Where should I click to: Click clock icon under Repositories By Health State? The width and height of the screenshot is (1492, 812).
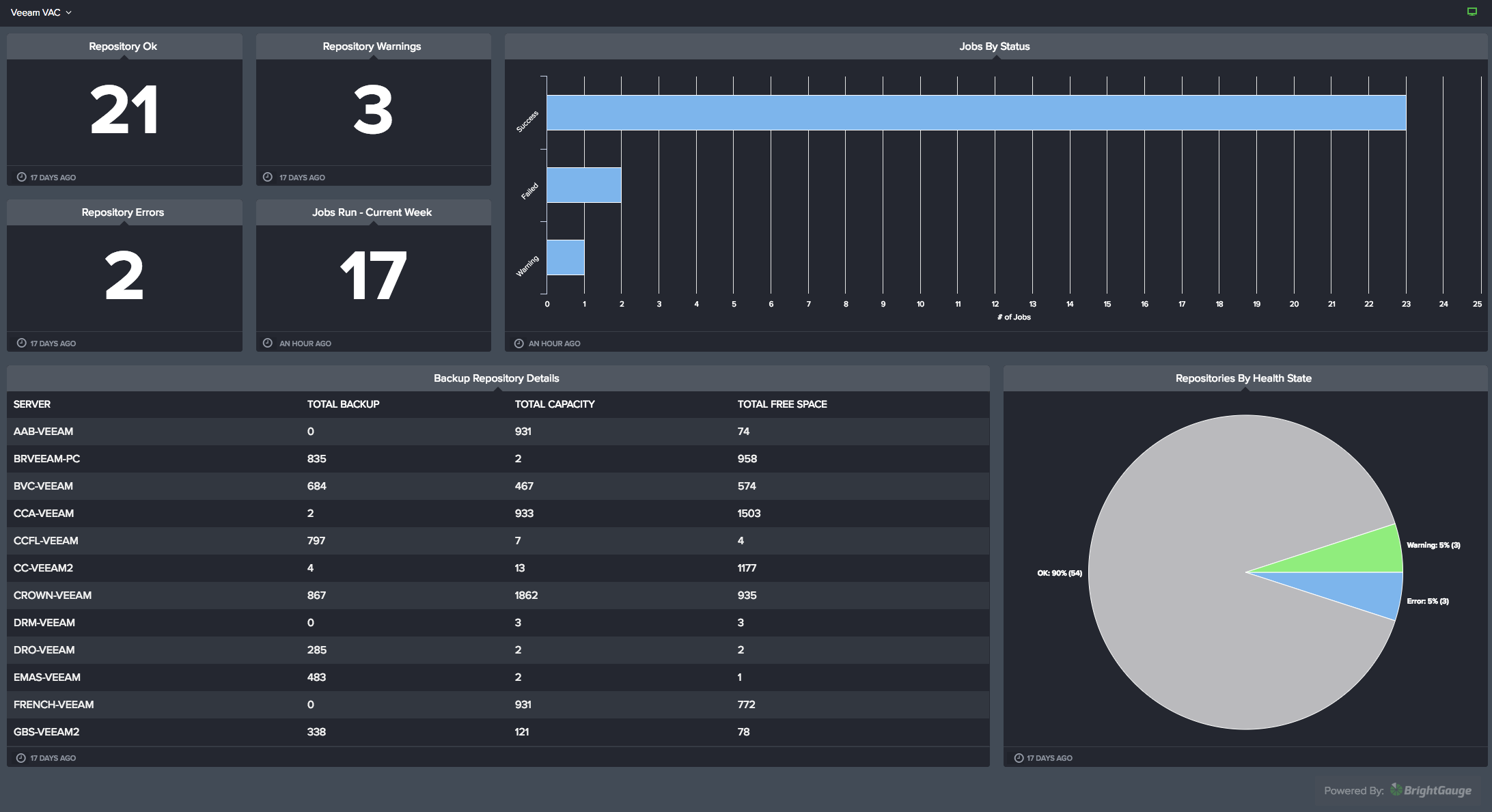[x=1019, y=757]
